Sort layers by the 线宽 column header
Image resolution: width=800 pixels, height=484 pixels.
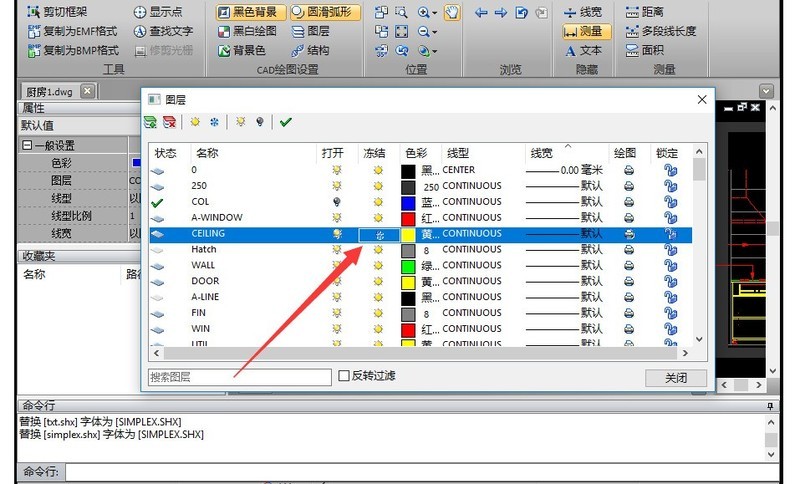click(567, 153)
